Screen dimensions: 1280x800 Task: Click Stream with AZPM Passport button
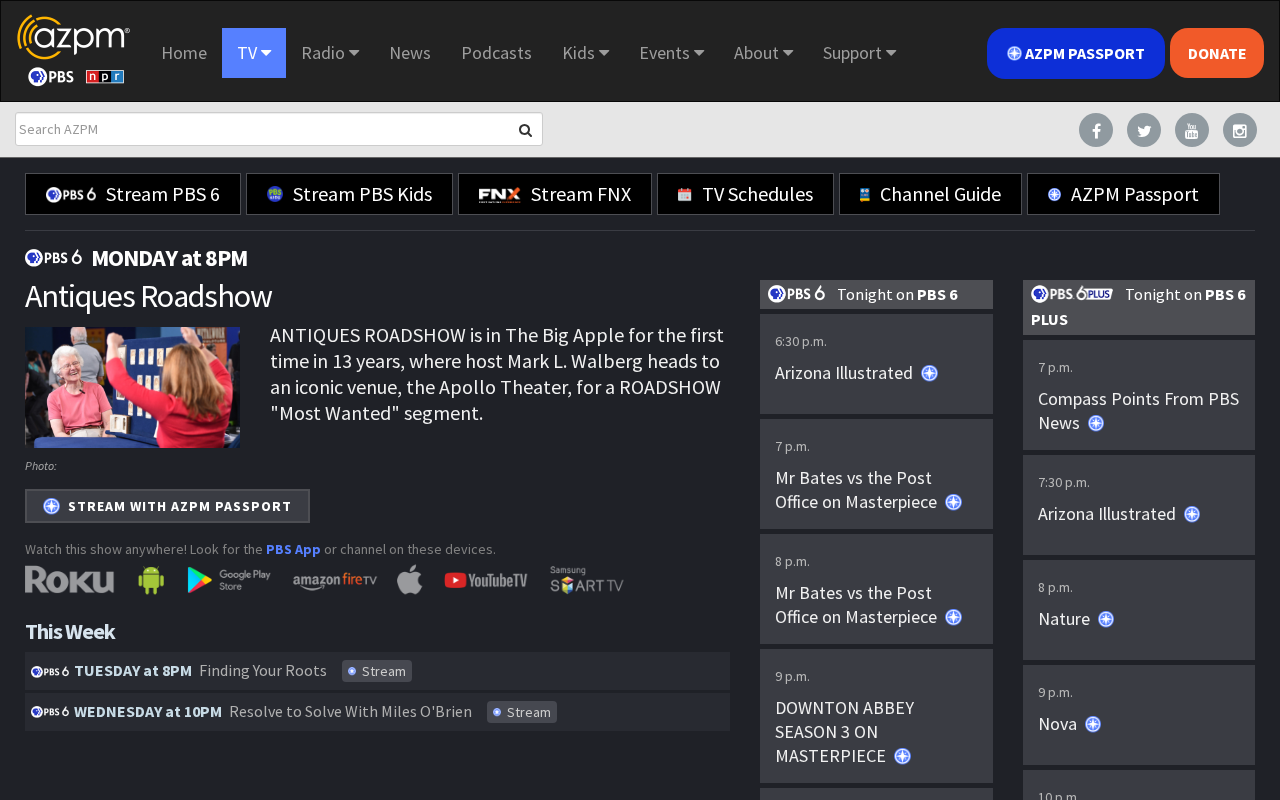click(x=167, y=506)
